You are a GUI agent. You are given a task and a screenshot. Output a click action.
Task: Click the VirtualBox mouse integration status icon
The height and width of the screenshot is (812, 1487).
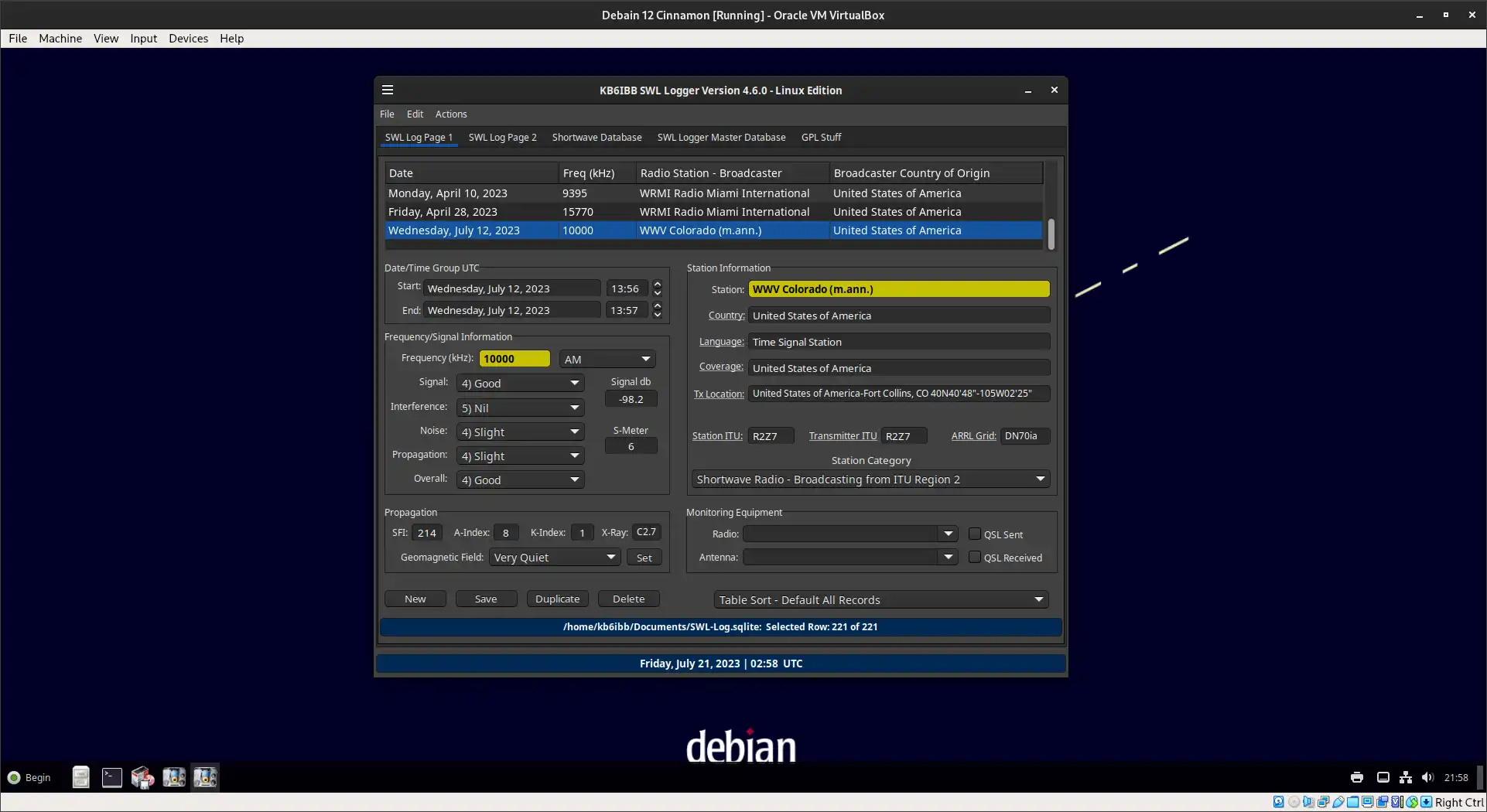[x=1412, y=802]
